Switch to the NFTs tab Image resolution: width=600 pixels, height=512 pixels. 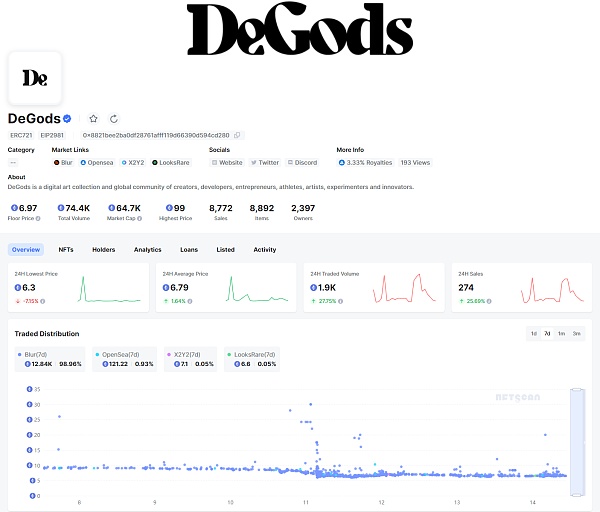point(66,249)
